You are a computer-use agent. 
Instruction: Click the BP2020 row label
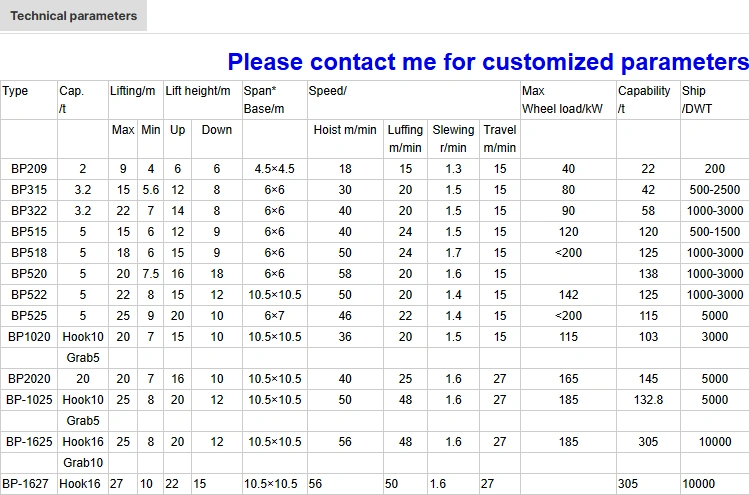pos(29,379)
